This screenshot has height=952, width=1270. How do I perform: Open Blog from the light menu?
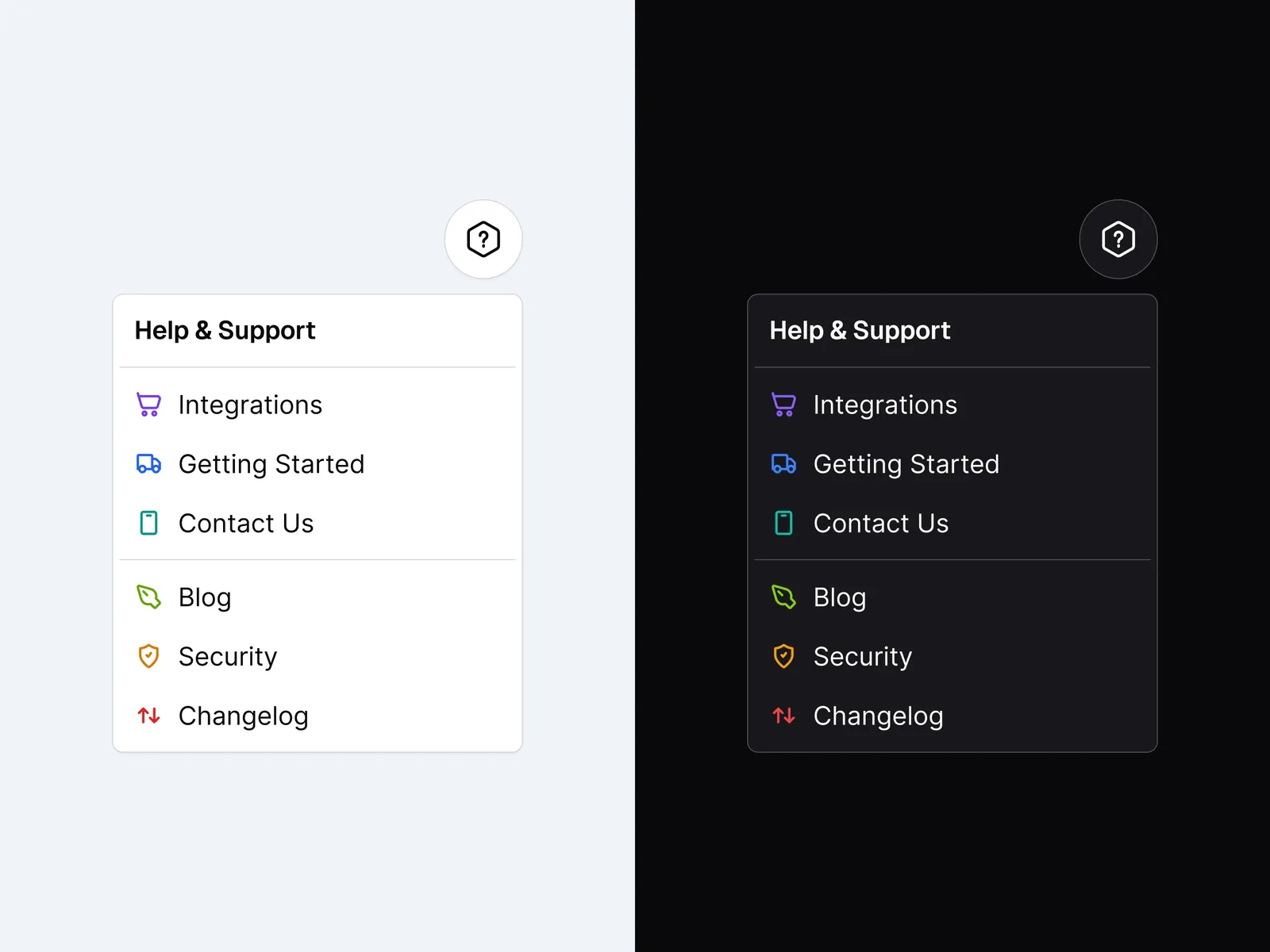click(x=205, y=597)
